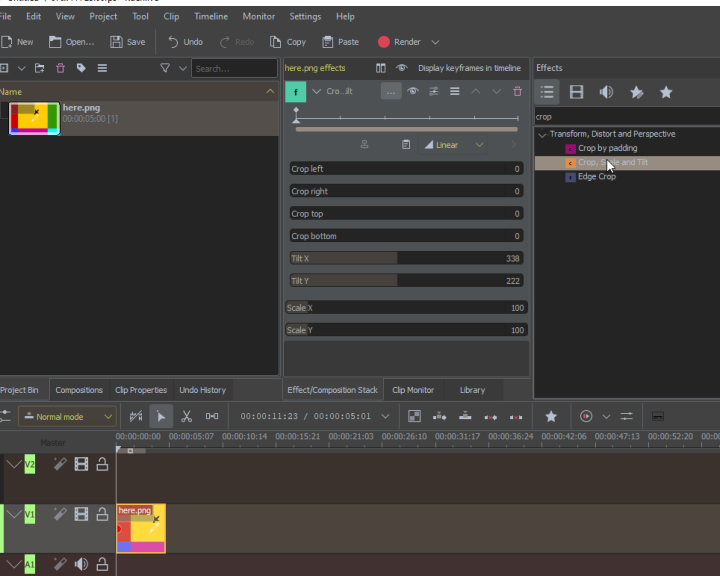Select the spacer tool
720x576 pixels.
[212, 417]
